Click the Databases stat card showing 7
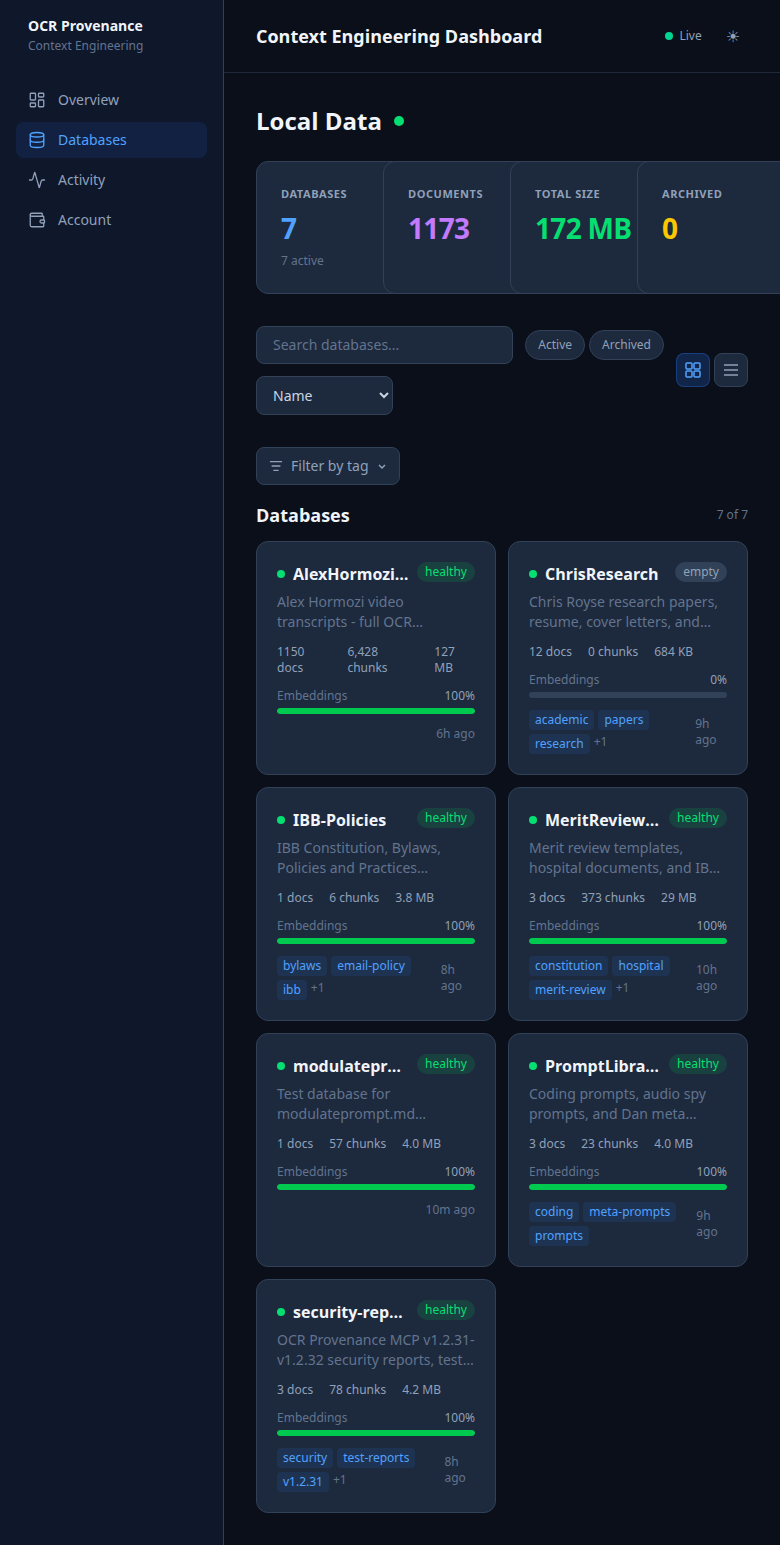Image resolution: width=780 pixels, height=1545 pixels. pyautogui.click(x=320, y=228)
